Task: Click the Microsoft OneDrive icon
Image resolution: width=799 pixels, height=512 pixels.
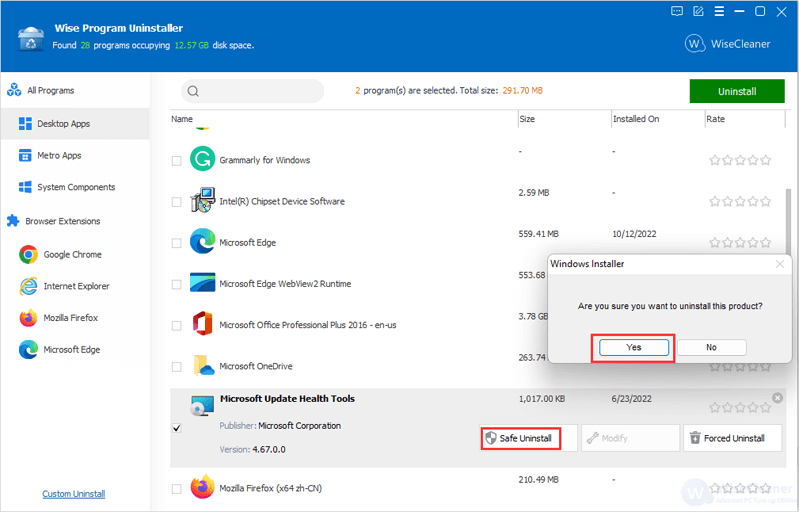Action: (x=203, y=365)
